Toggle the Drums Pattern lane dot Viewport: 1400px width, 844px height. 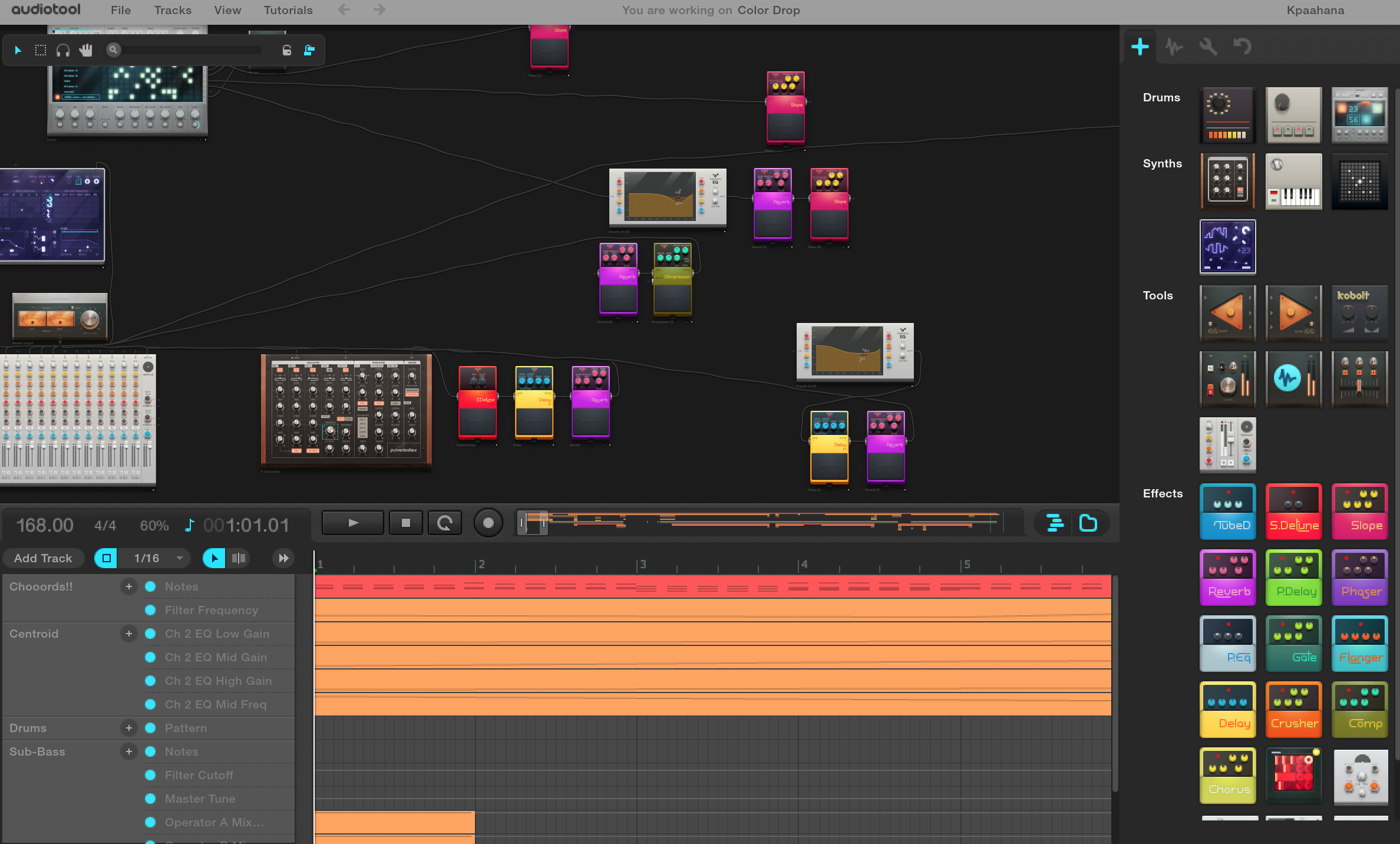150,728
